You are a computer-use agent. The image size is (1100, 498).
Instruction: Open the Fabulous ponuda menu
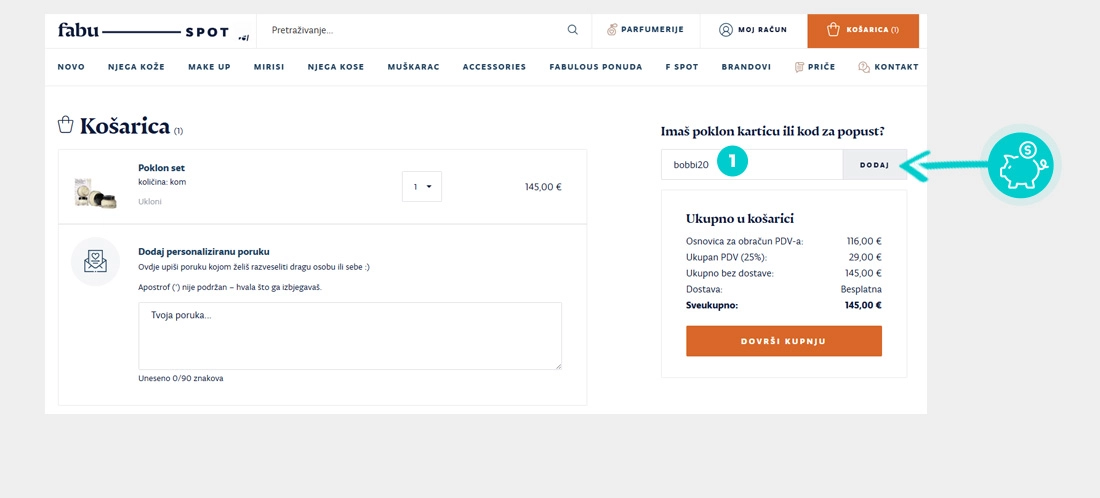(x=596, y=67)
